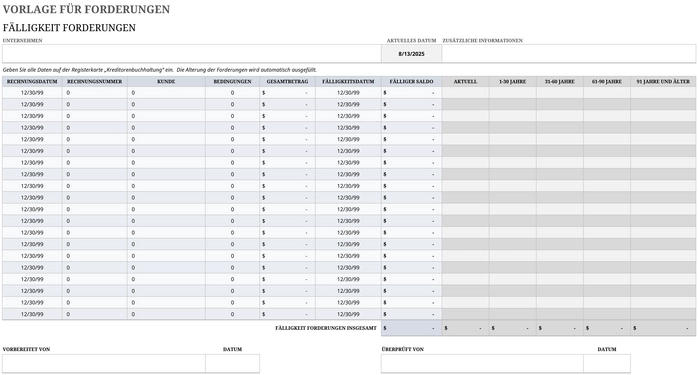Select the 1-30 JAHRE column header

pos(512,82)
